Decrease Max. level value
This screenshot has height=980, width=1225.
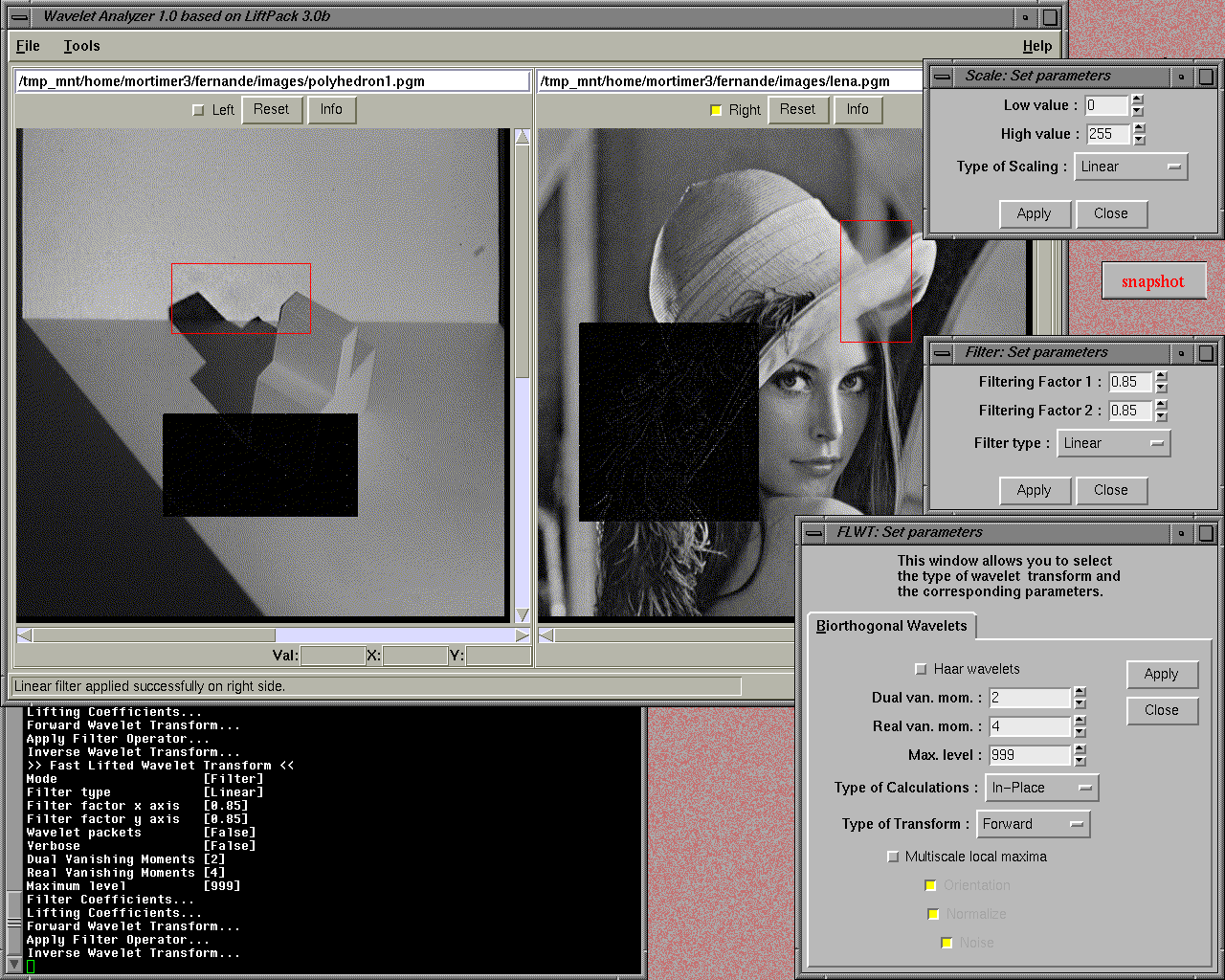pyautogui.click(x=1080, y=761)
